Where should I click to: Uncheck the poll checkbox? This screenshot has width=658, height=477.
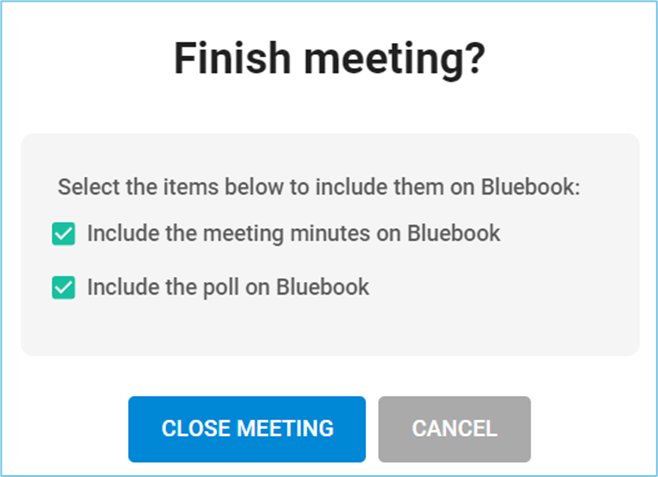click(x=64, y=288)
